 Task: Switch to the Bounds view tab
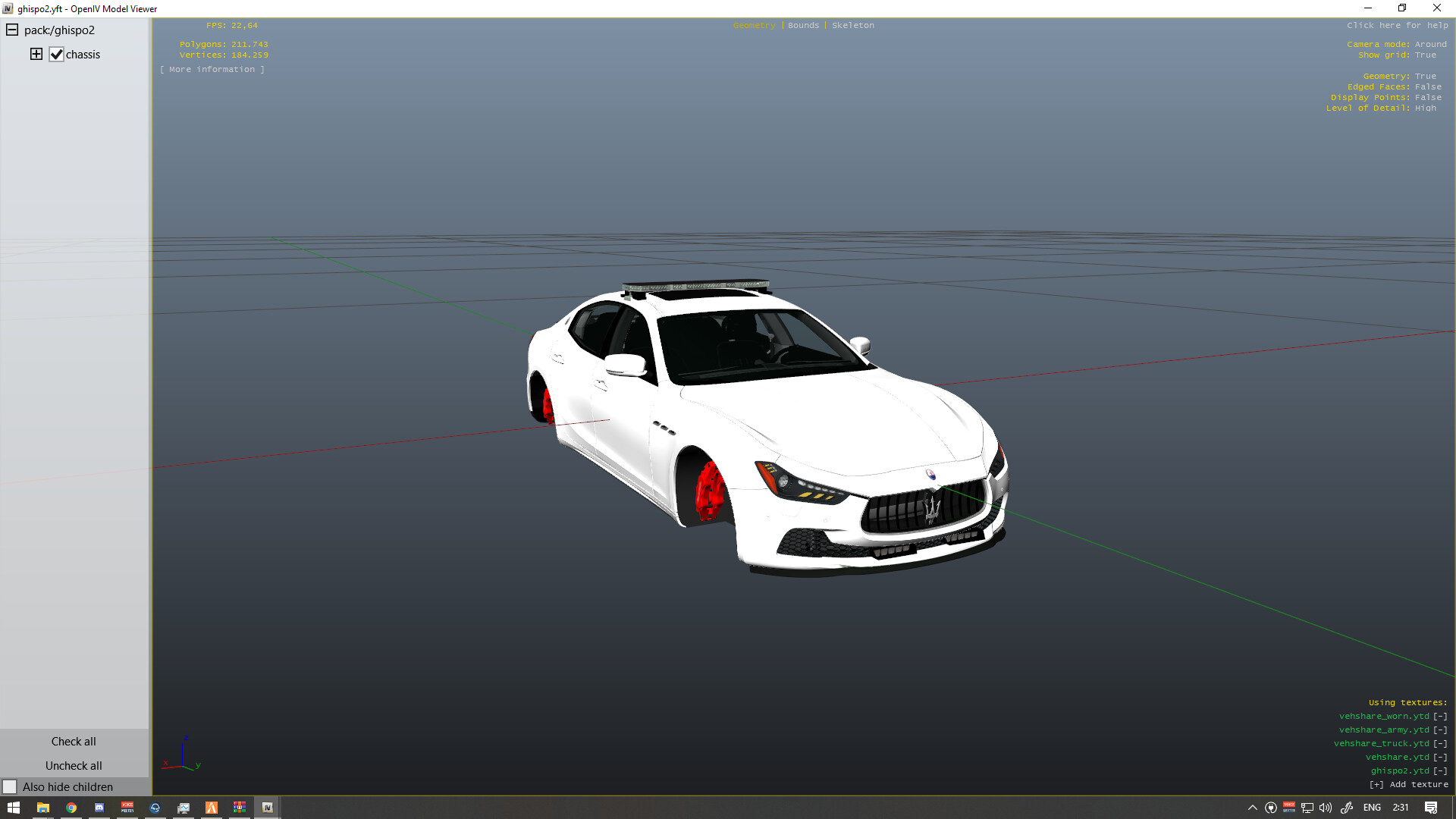pos(803,25)
